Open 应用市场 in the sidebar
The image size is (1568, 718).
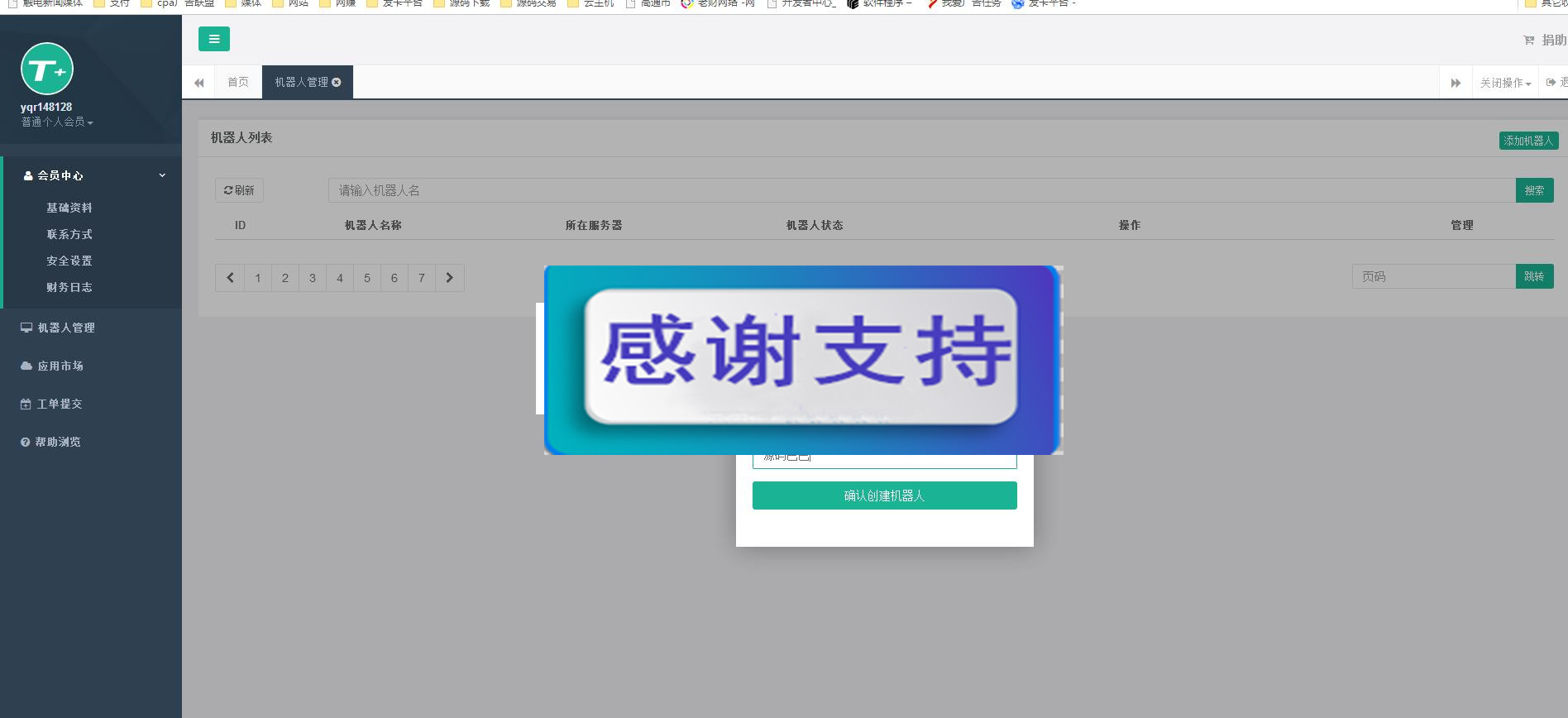(x=60, y=366)
